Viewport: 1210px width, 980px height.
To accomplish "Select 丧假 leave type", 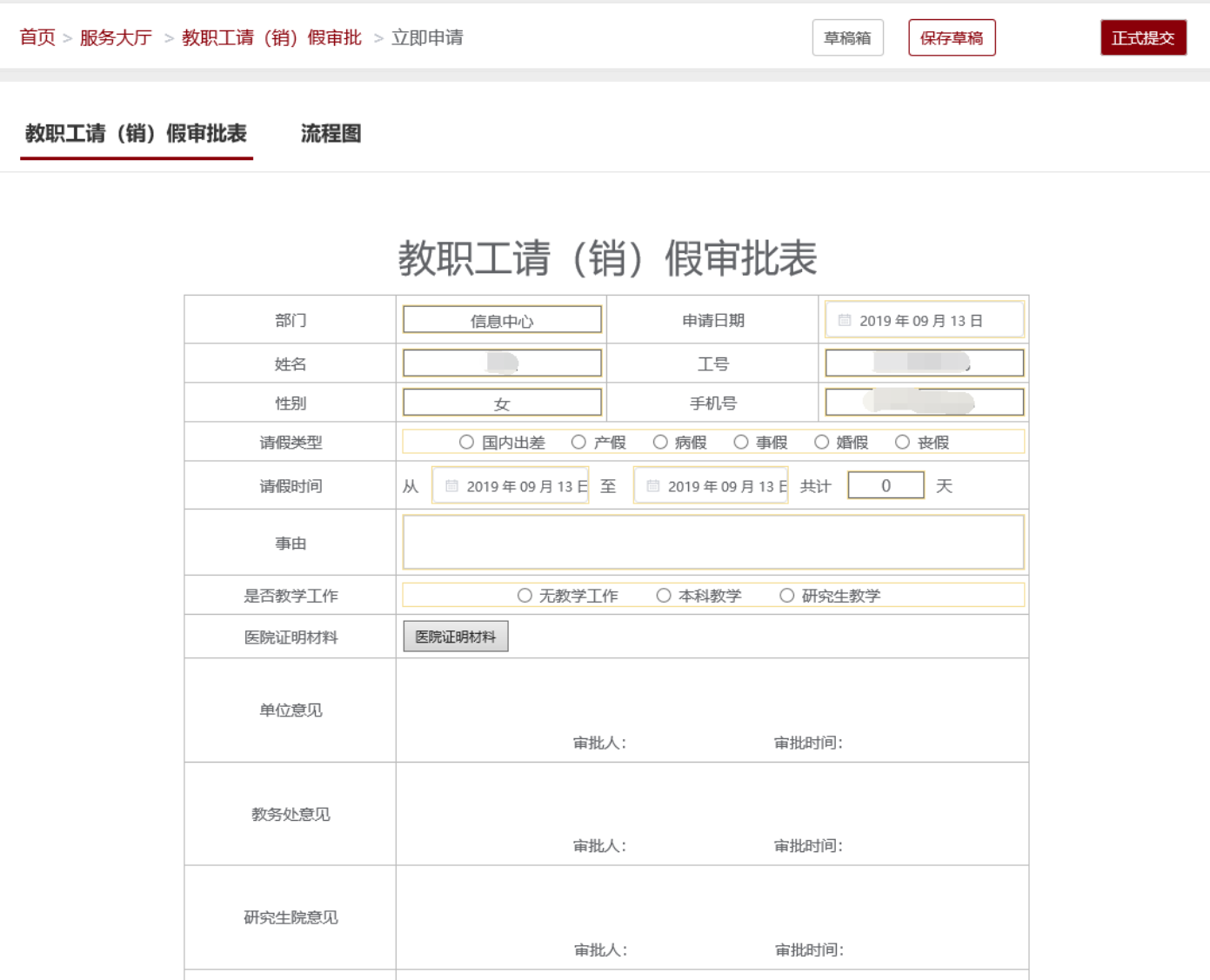I will [902, 442].
